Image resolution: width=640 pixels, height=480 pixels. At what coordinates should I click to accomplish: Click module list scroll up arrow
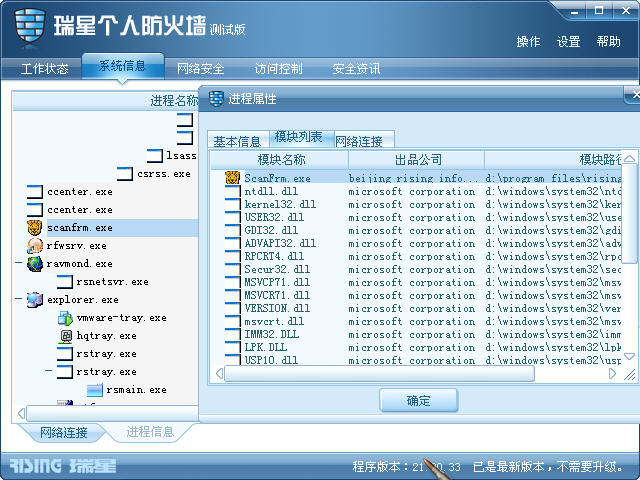click(x=629, y=159)
